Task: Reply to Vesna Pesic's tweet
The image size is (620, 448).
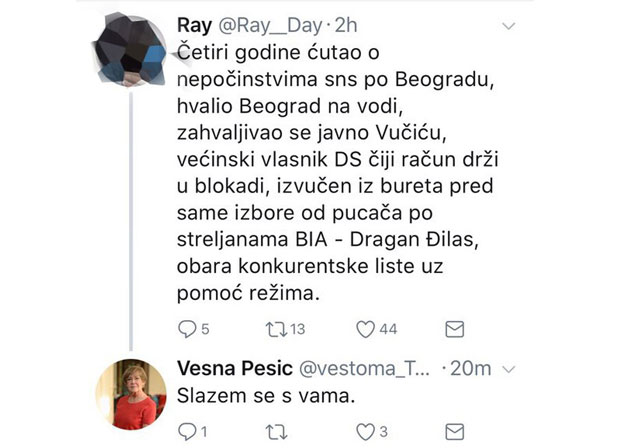Action: point(186,431)
